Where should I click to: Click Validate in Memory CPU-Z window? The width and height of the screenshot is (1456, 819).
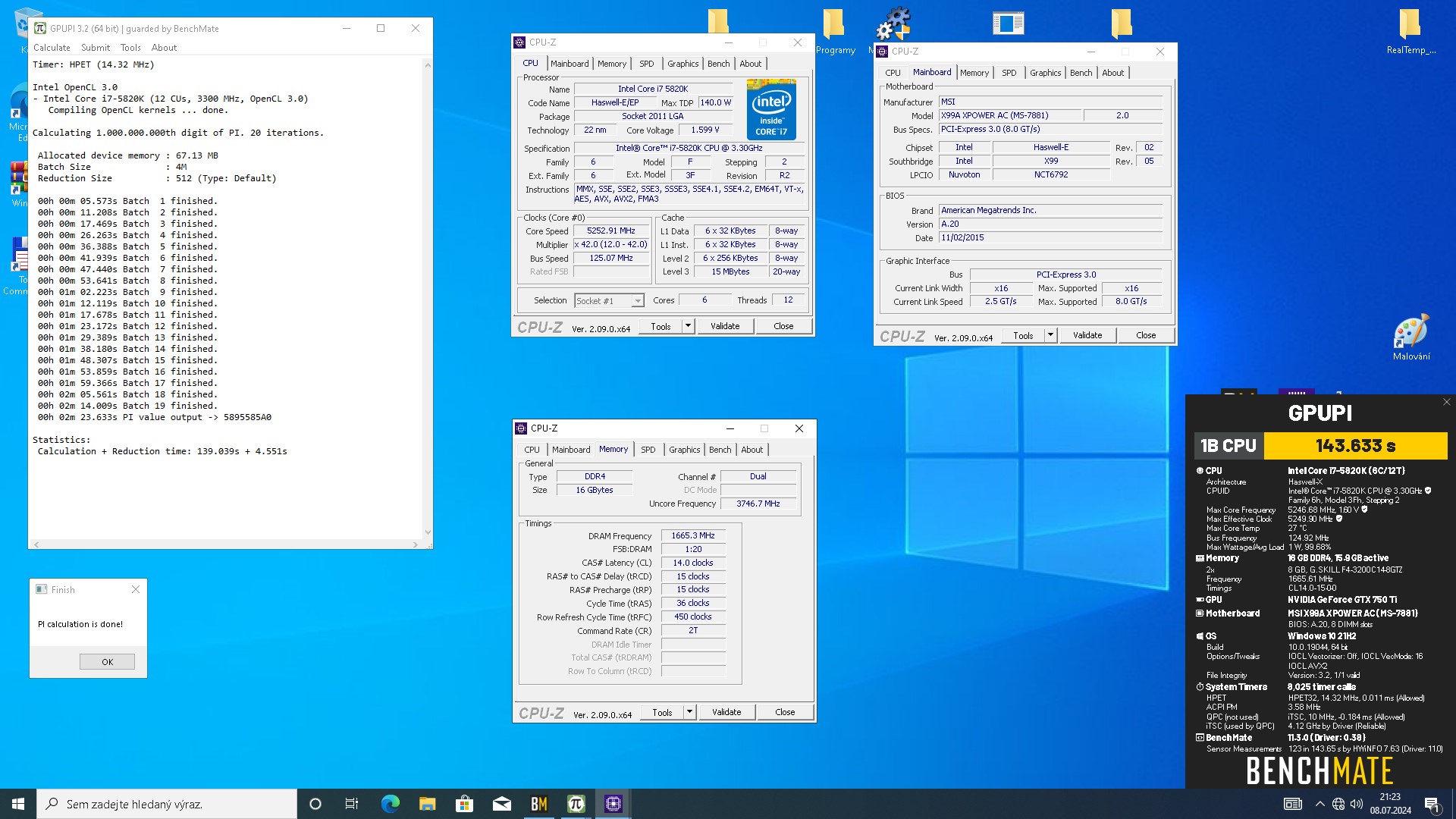pyautogui.click(x=726, y=712)
